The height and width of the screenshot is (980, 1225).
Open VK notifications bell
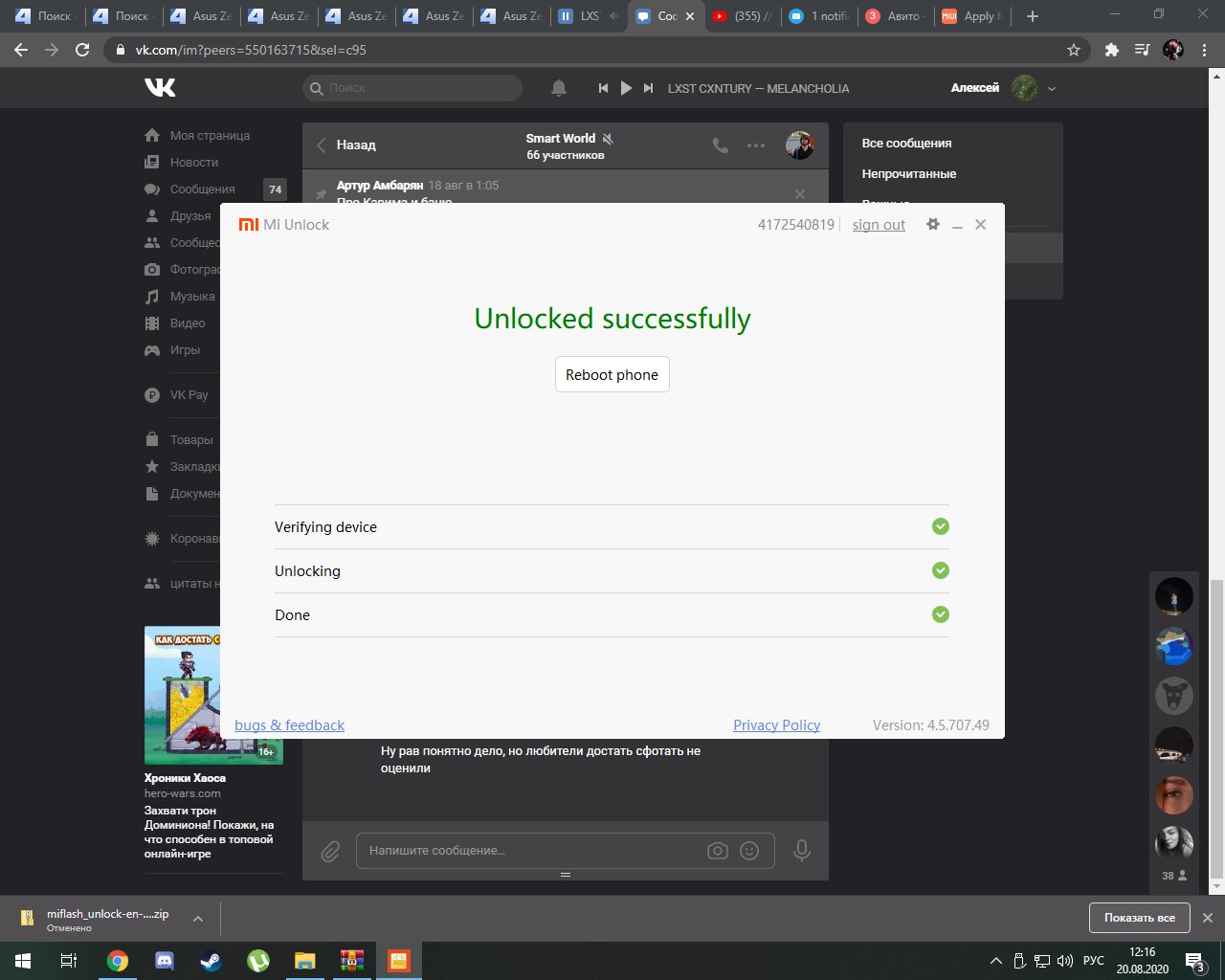559,88
